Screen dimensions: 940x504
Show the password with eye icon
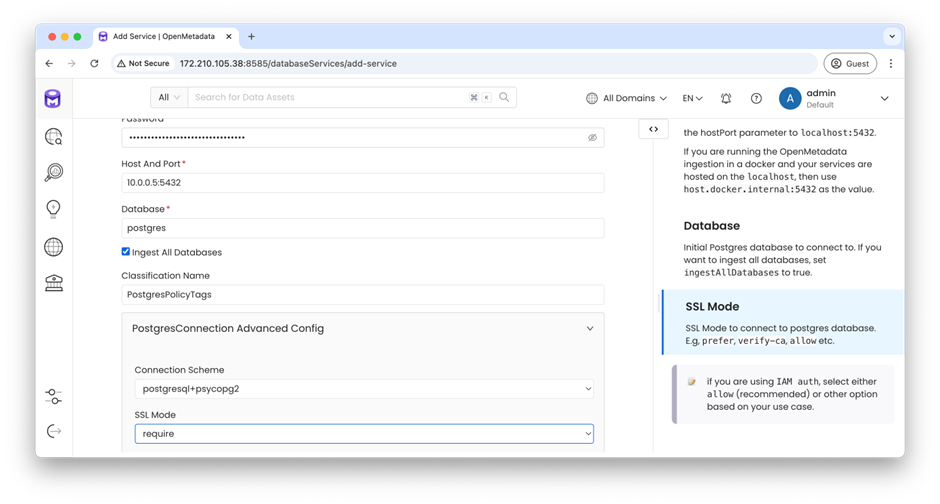pos(592,138)
